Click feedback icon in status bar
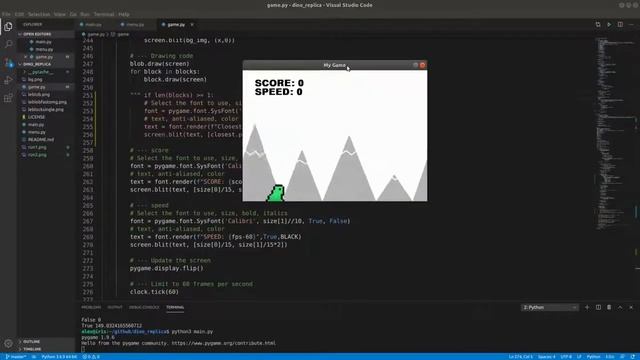Viewport: 640px width, 360px height. click(622, 357)
